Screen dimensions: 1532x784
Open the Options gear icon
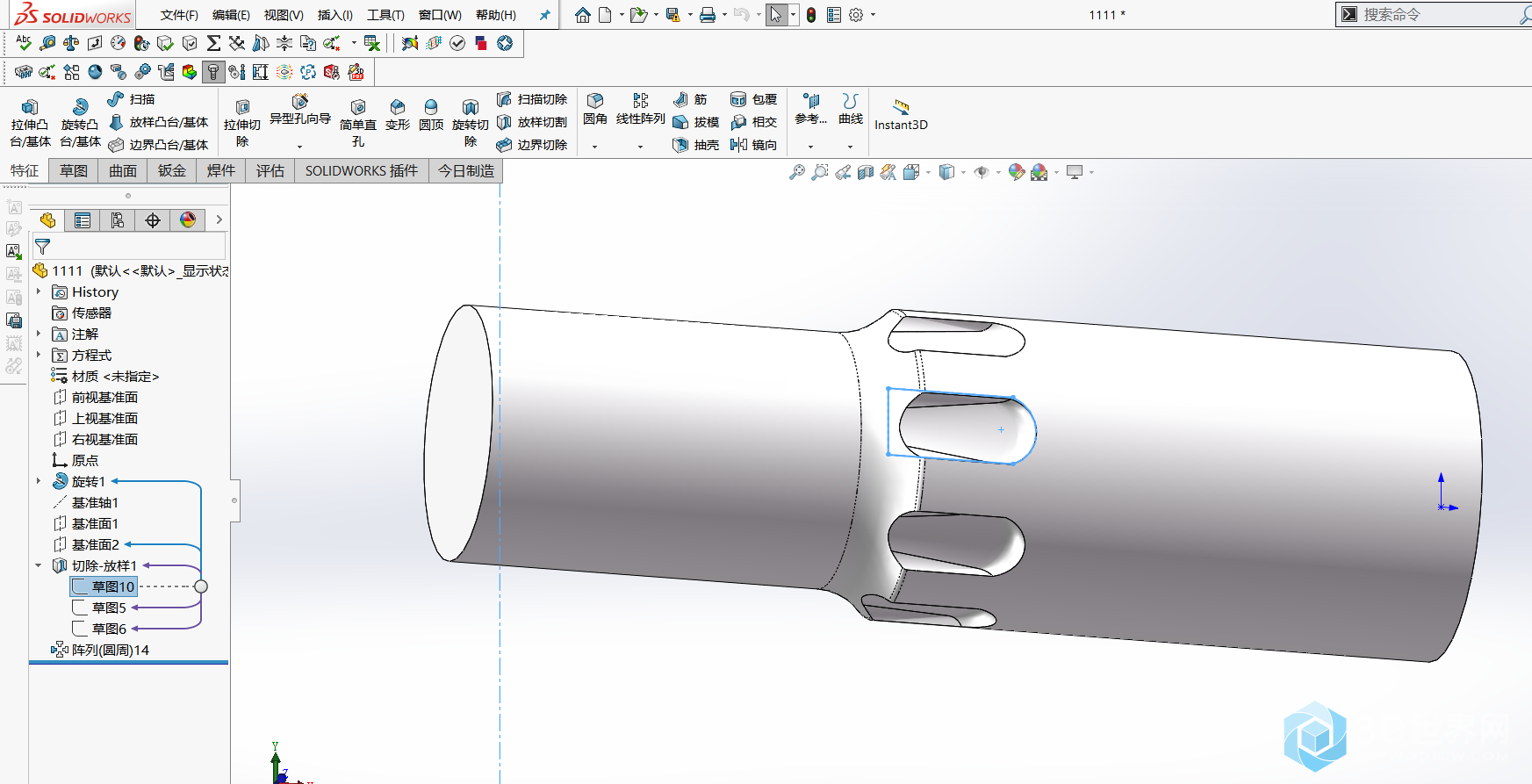click(856, 15)
